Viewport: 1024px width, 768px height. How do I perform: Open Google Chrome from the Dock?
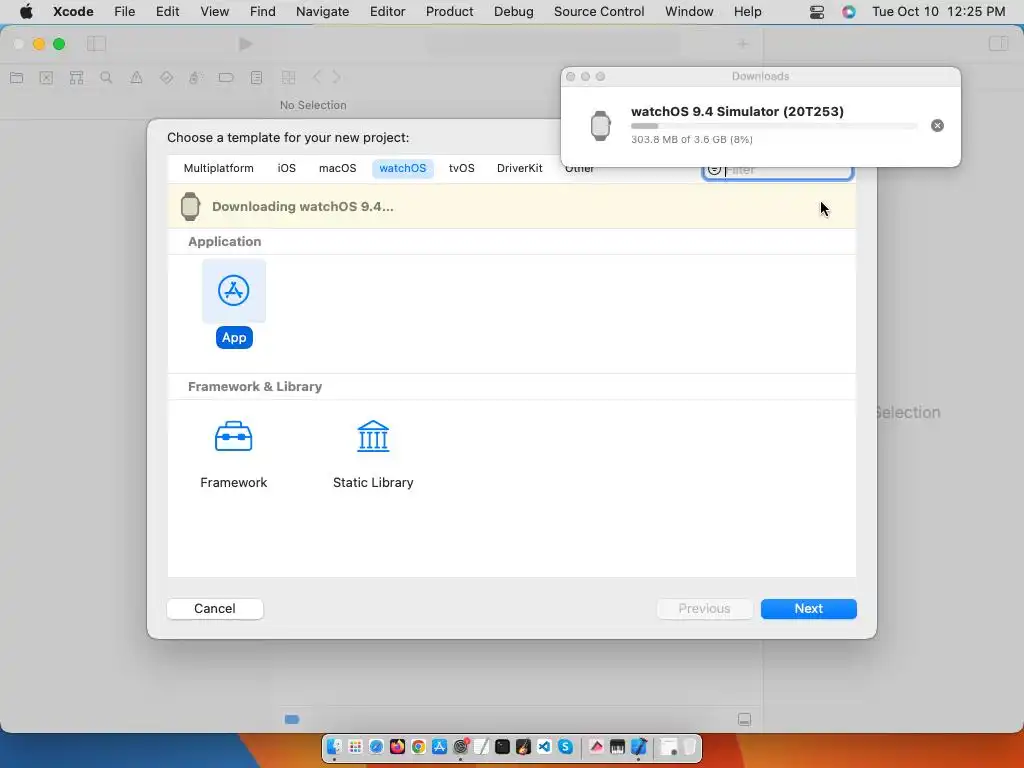pyautogui.click(x=418, y=746)
